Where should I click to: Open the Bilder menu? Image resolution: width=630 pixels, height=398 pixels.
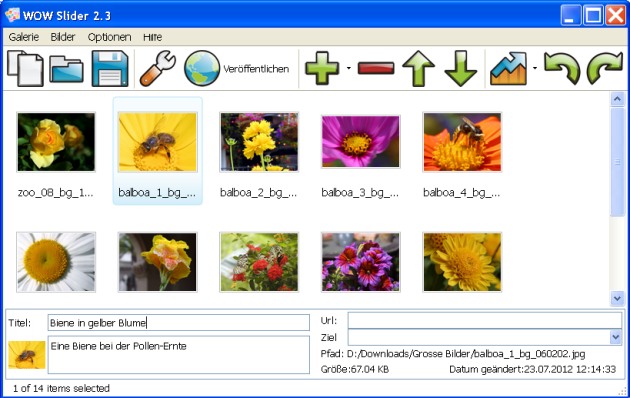[x=63, y=37]
